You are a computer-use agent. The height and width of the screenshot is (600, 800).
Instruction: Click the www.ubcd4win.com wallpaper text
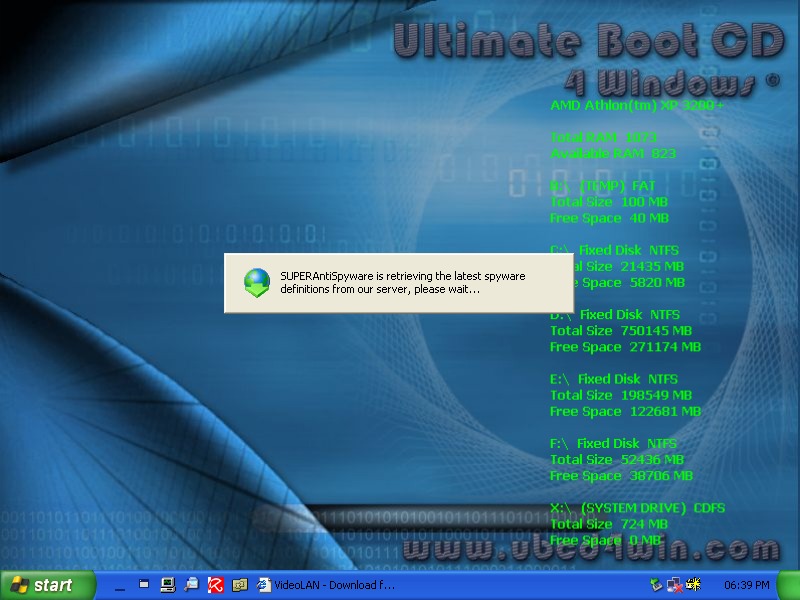point(590,549)
